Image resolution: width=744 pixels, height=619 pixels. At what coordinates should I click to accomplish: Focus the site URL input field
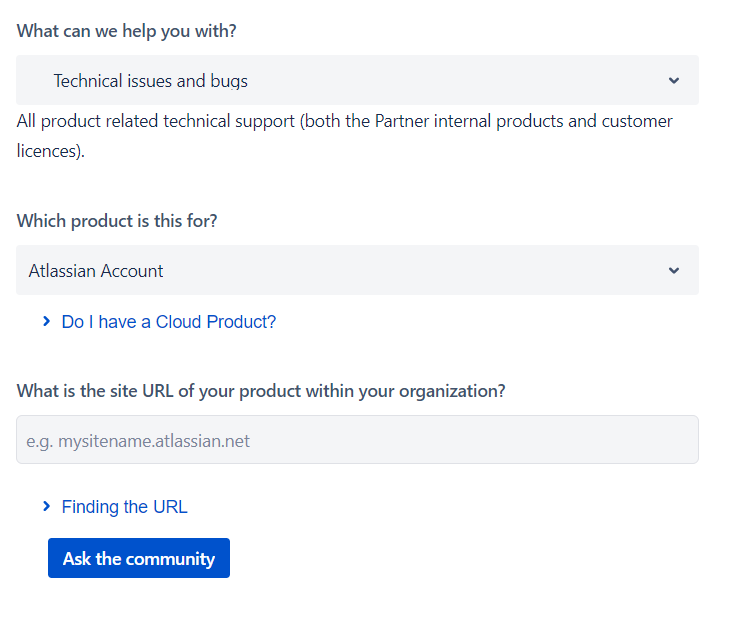pos(357,440)
